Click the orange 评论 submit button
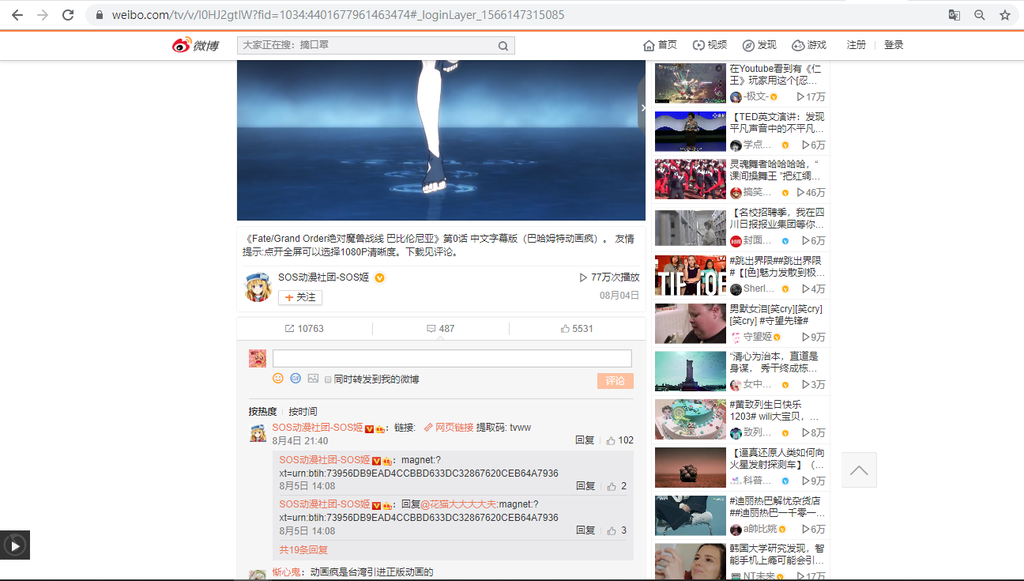Screen dimensions: 1024x581 click(615, 381)
